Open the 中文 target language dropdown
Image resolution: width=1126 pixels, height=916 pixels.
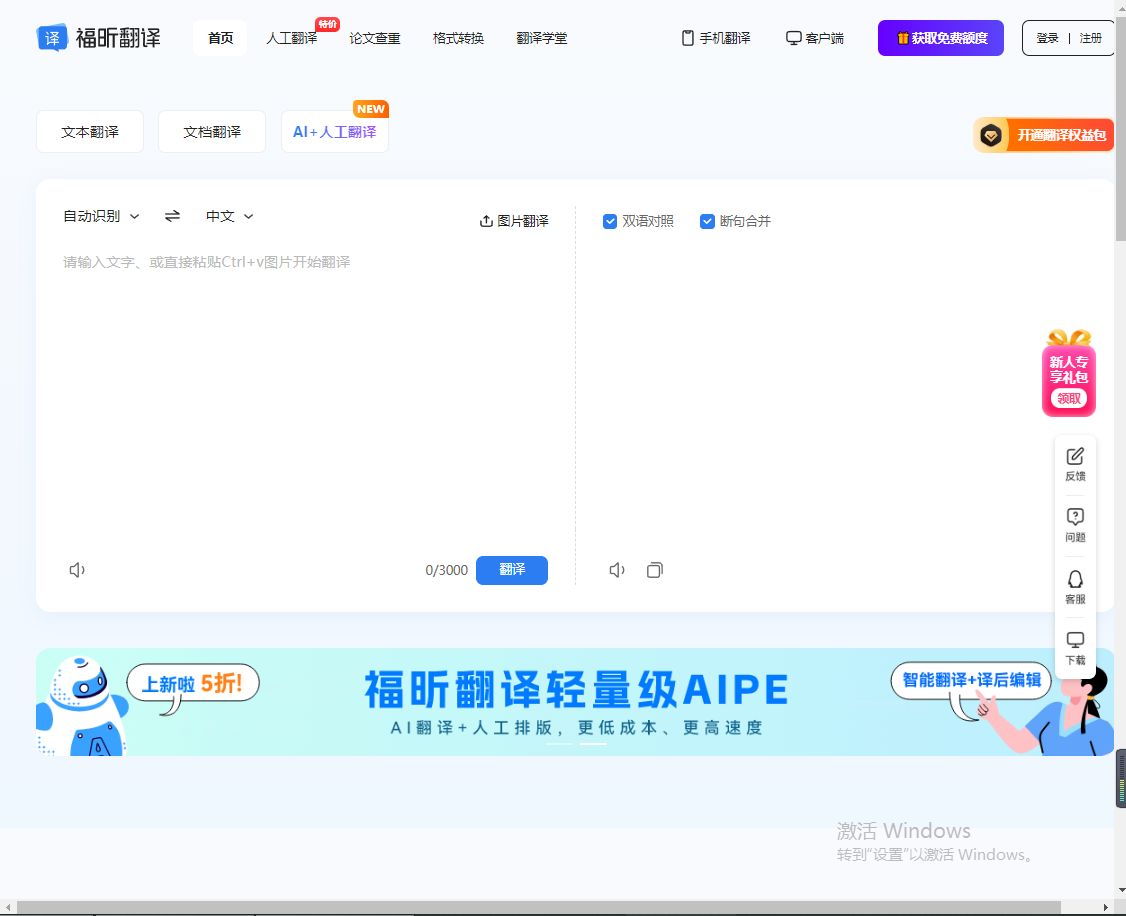tap(230, 216)
